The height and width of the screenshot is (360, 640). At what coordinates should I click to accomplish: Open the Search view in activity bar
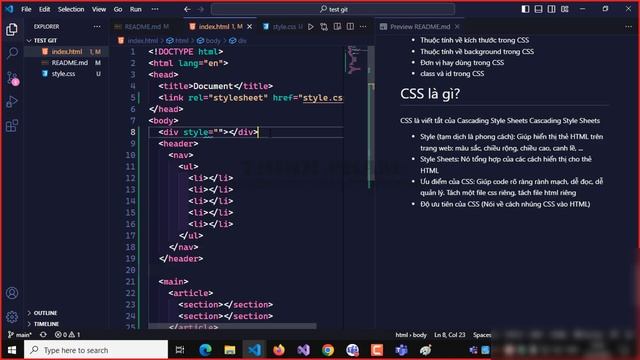click(x=12, y=53)
